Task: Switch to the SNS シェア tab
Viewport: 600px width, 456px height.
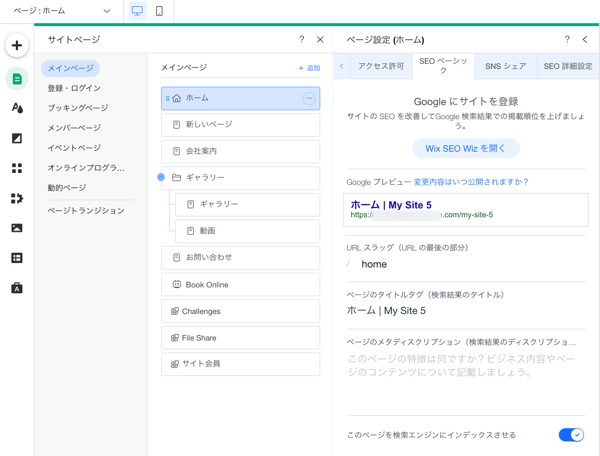Action: pos(505,66)
